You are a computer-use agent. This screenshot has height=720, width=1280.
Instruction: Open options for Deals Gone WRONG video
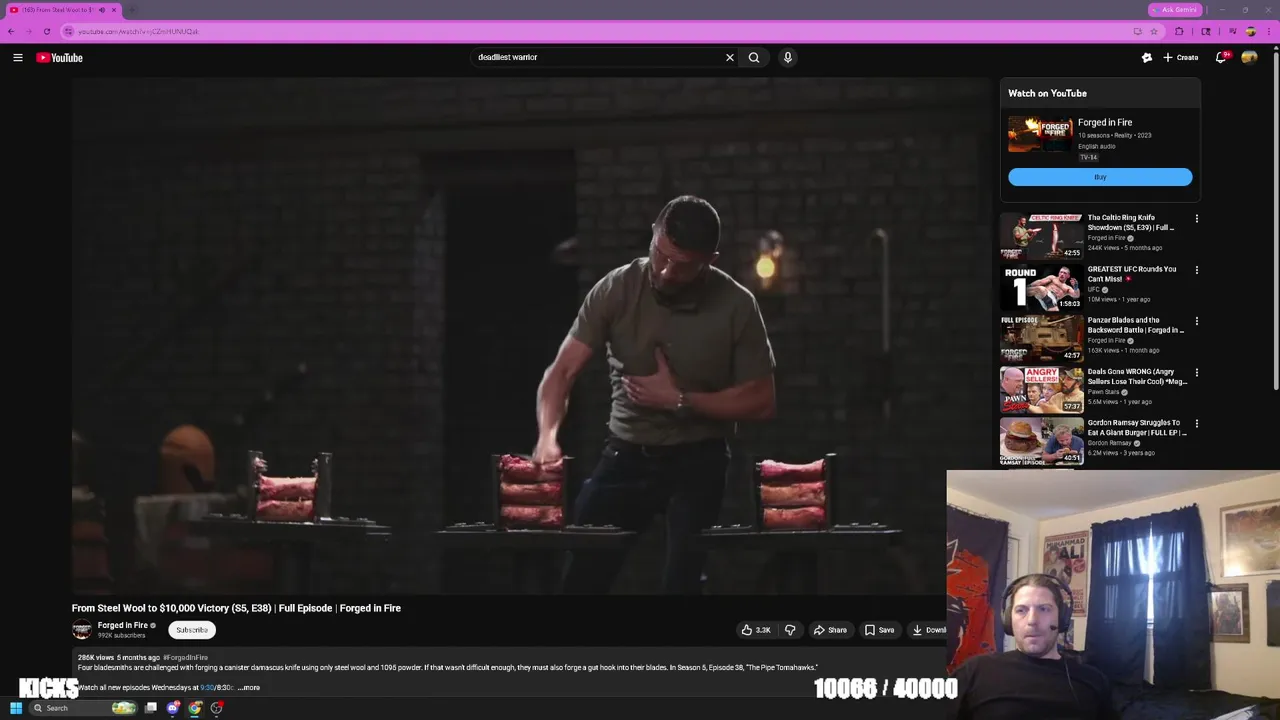(1196, 373)
